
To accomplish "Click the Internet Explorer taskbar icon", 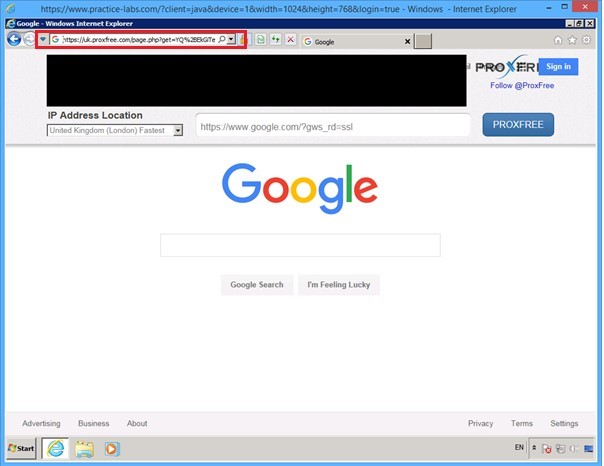I will pyautogui.click(x=55, y=449).
